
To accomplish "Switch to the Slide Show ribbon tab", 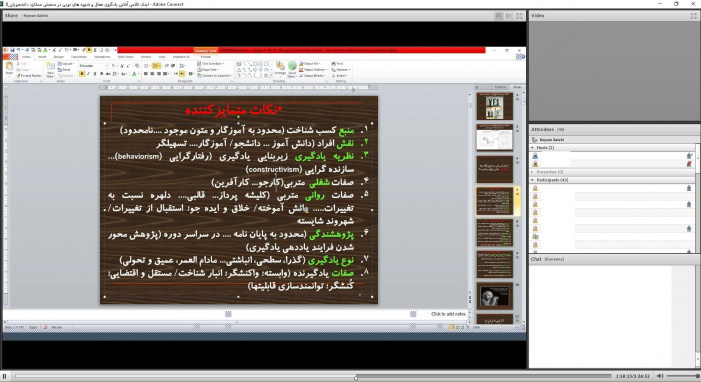I will coord(126,57).
